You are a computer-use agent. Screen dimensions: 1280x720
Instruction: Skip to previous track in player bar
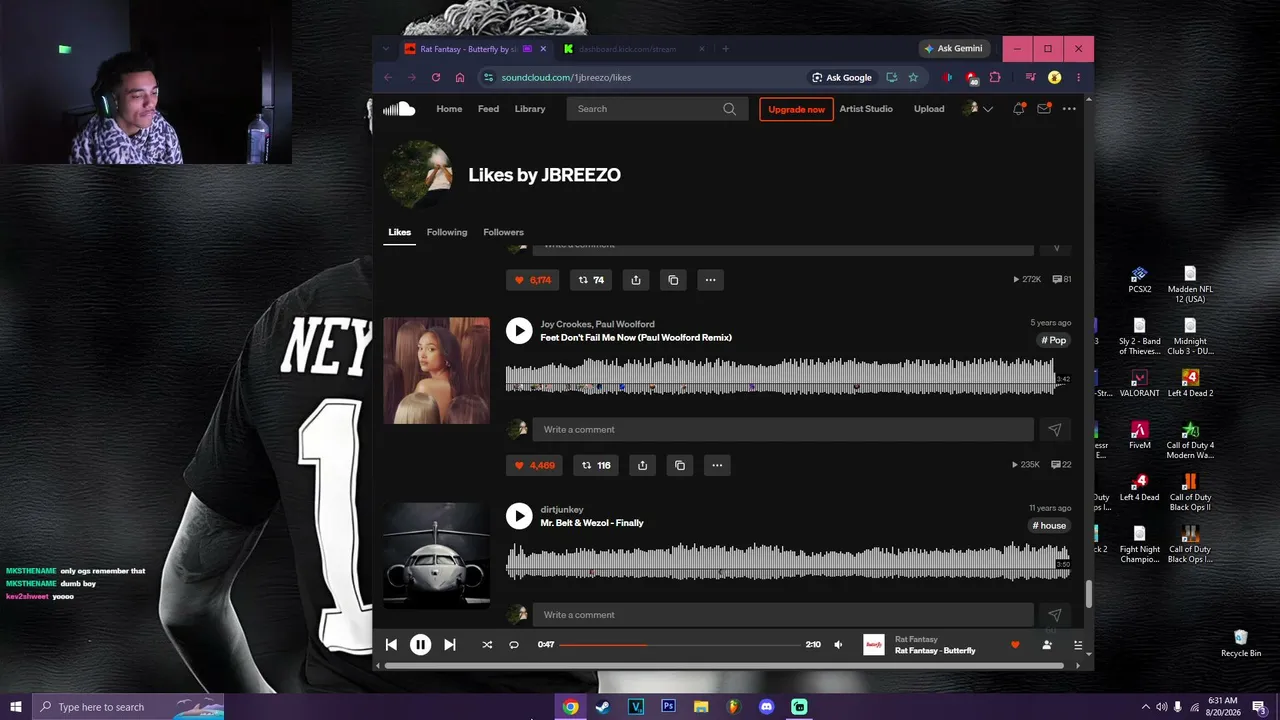pyautogui.click(x=391, y=645)
